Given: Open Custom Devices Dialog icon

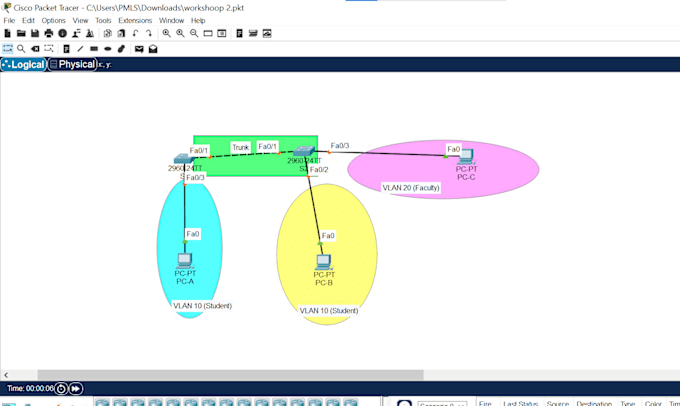Looking at the screenshot, I should click(239, 33).
